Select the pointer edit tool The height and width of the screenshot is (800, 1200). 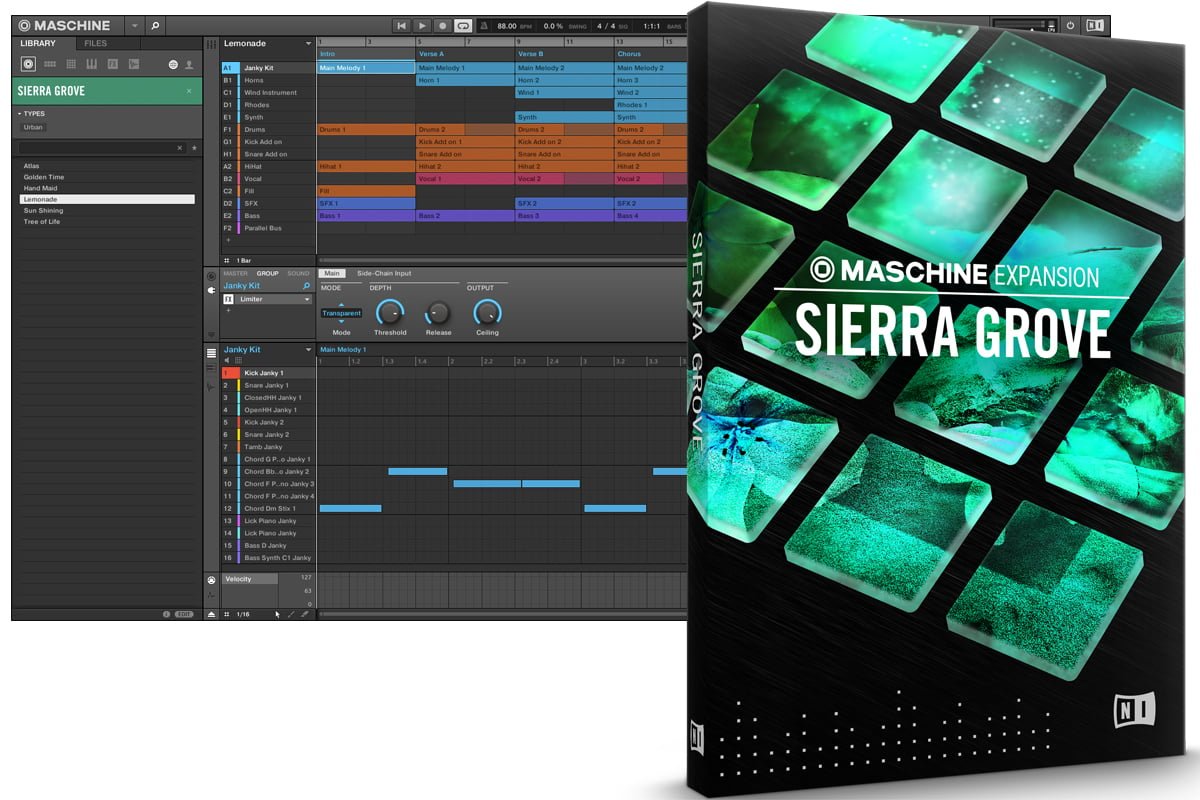coord(277,614)
